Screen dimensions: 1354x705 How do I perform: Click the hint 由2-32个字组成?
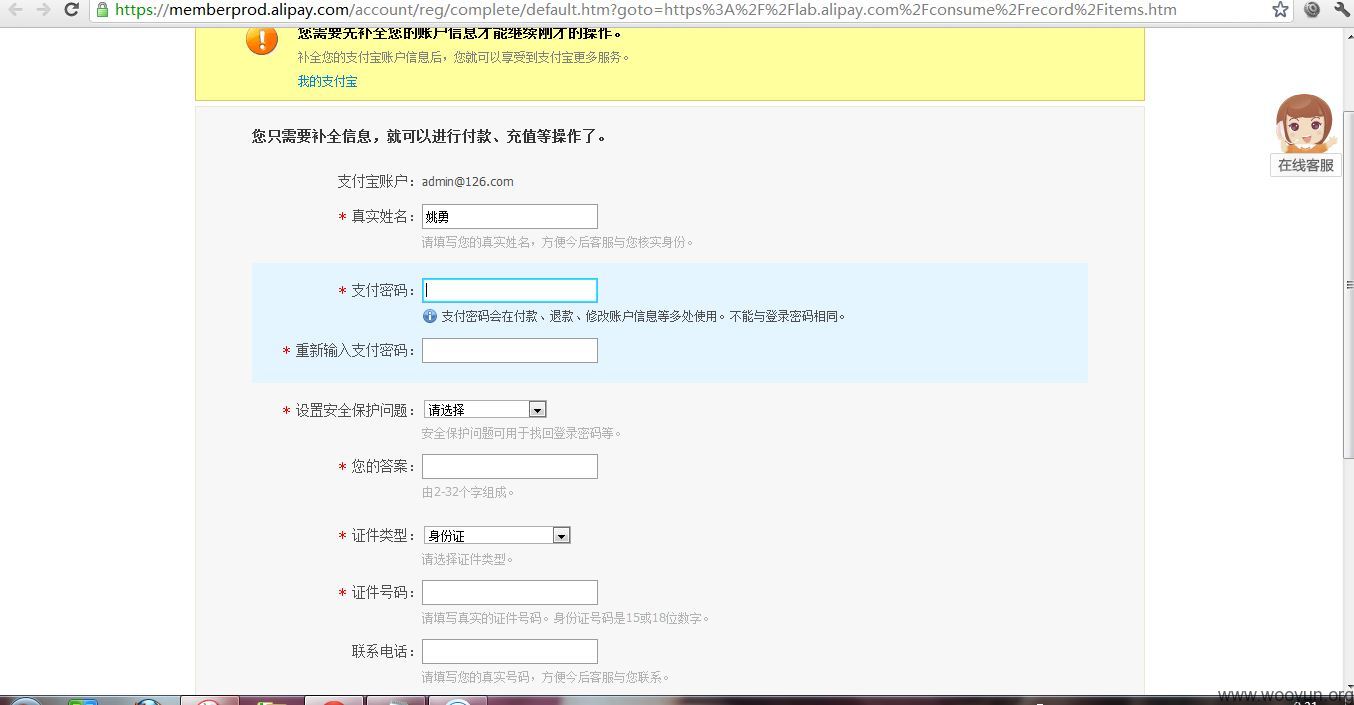coord(468,492)
